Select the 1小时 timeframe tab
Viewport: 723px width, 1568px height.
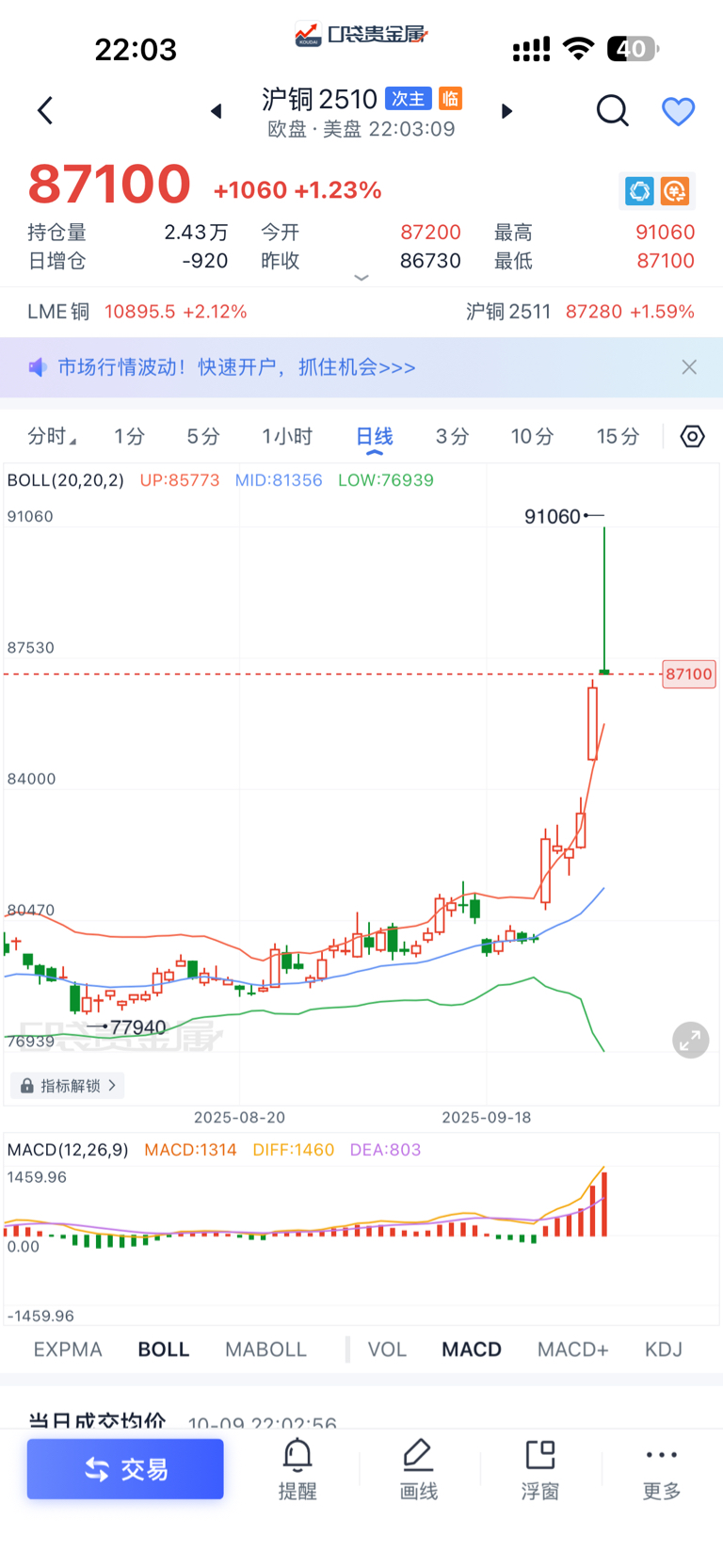[287, 436]
